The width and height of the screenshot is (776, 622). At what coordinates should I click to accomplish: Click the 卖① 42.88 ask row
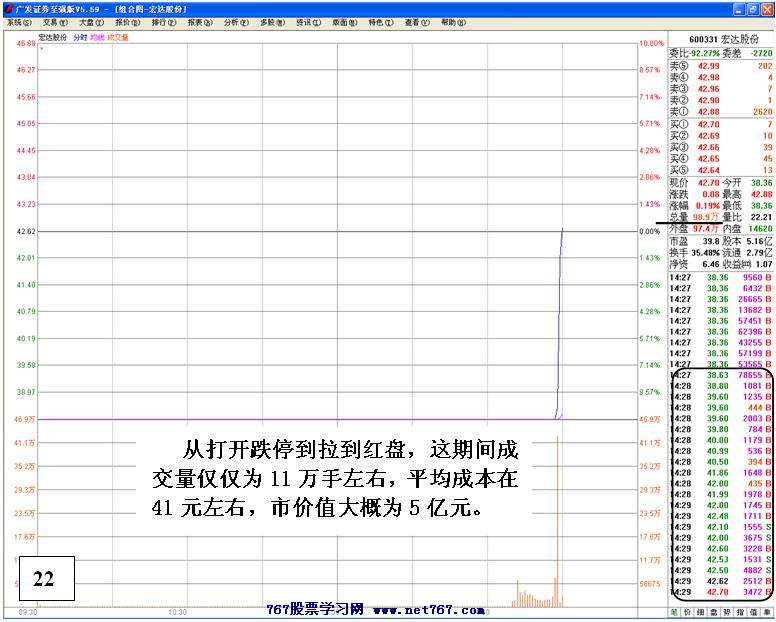coord(721,112)
